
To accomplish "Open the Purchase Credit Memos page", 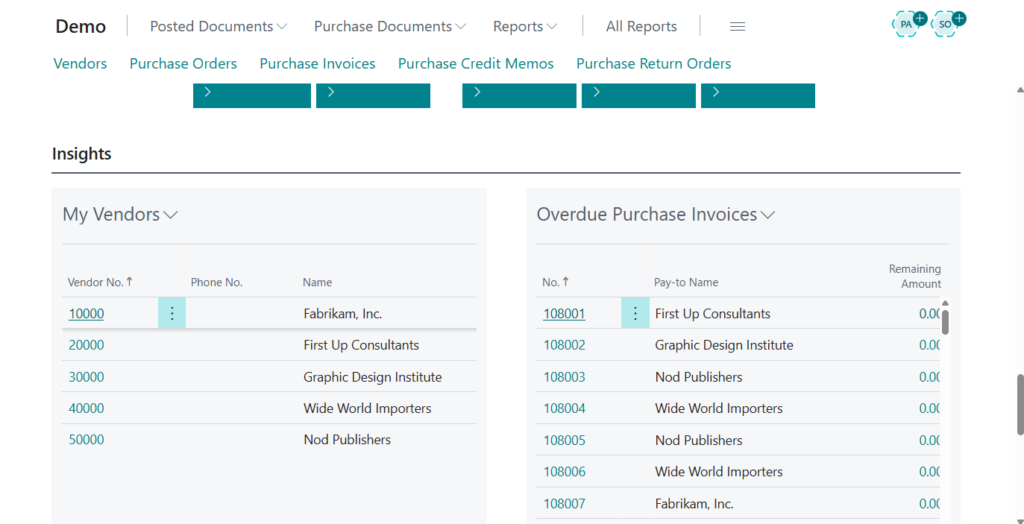I will [475, 63].
